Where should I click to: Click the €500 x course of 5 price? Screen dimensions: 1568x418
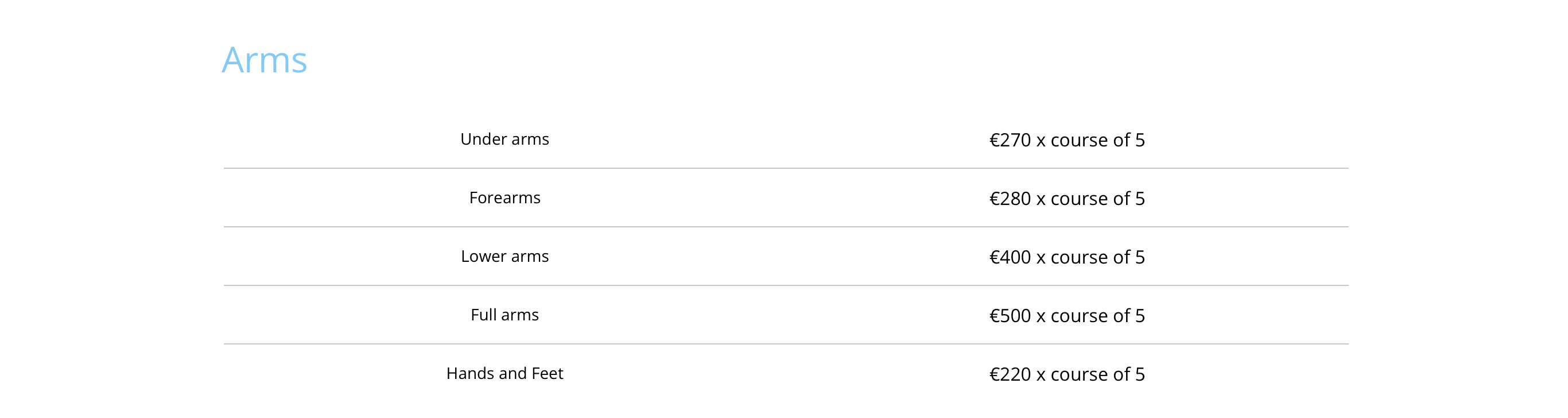[x=1067, y=316]
